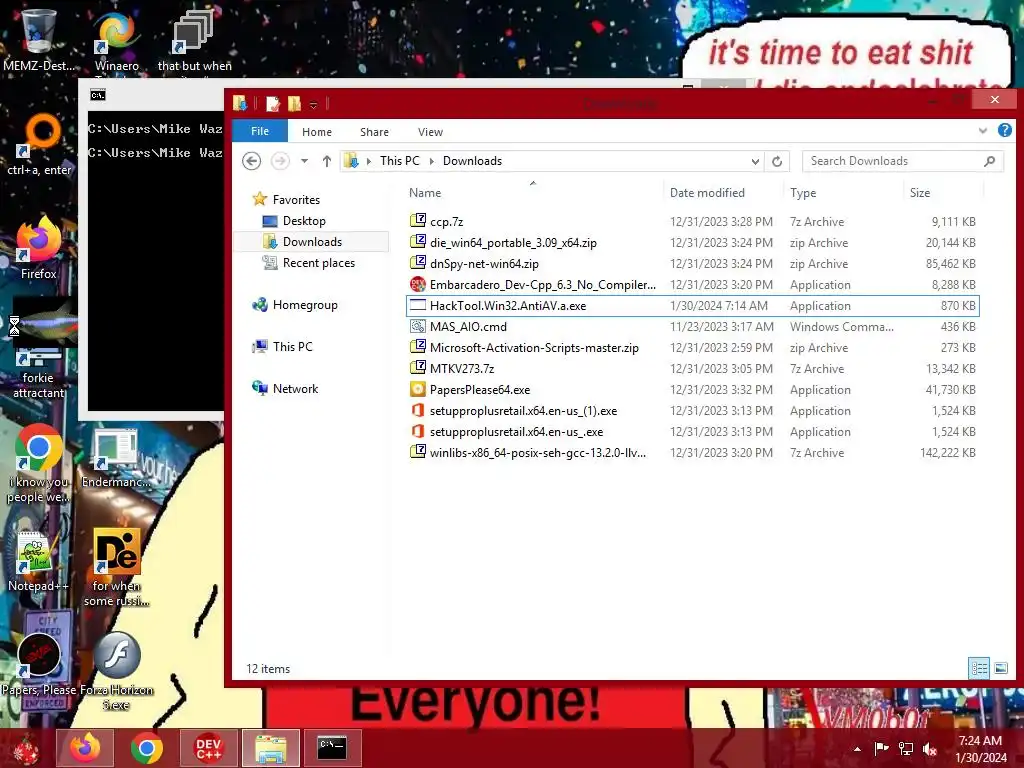Expand the ribbon with the chevron
The height and width of the screenshot is (768, 1024).
[x=982, y=131]
